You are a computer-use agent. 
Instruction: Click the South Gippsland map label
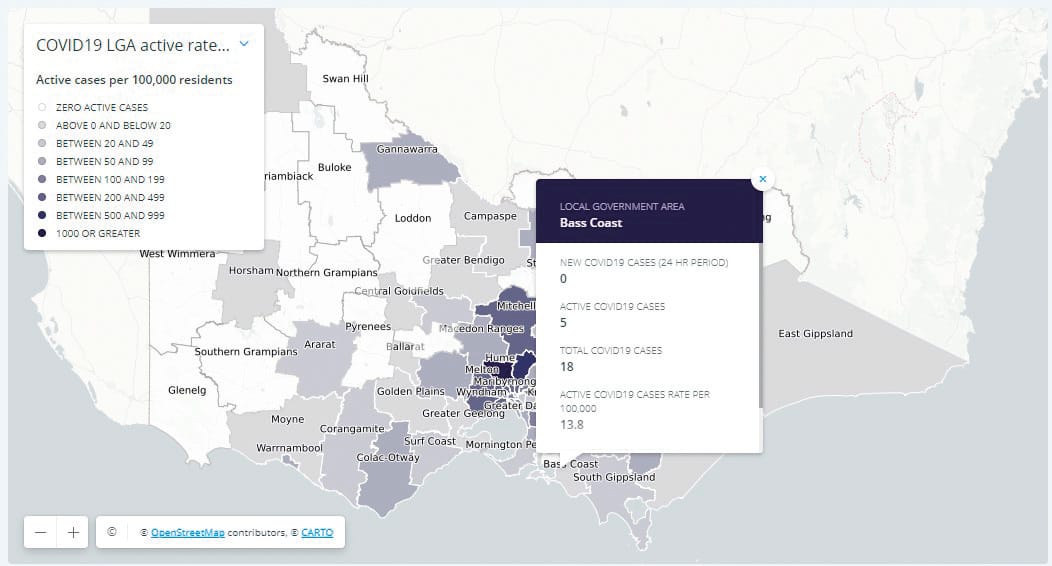614,477
